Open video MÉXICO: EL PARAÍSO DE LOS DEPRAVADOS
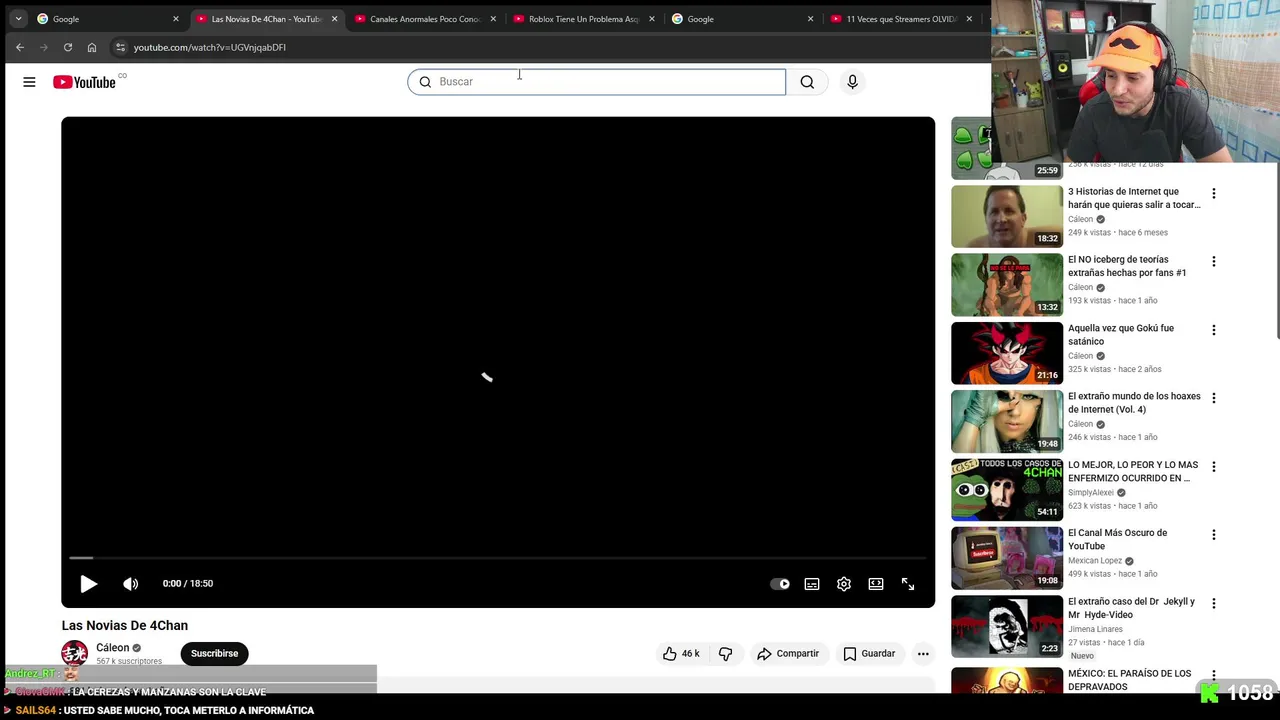 pyautogui.click(x=1129, y=680)
